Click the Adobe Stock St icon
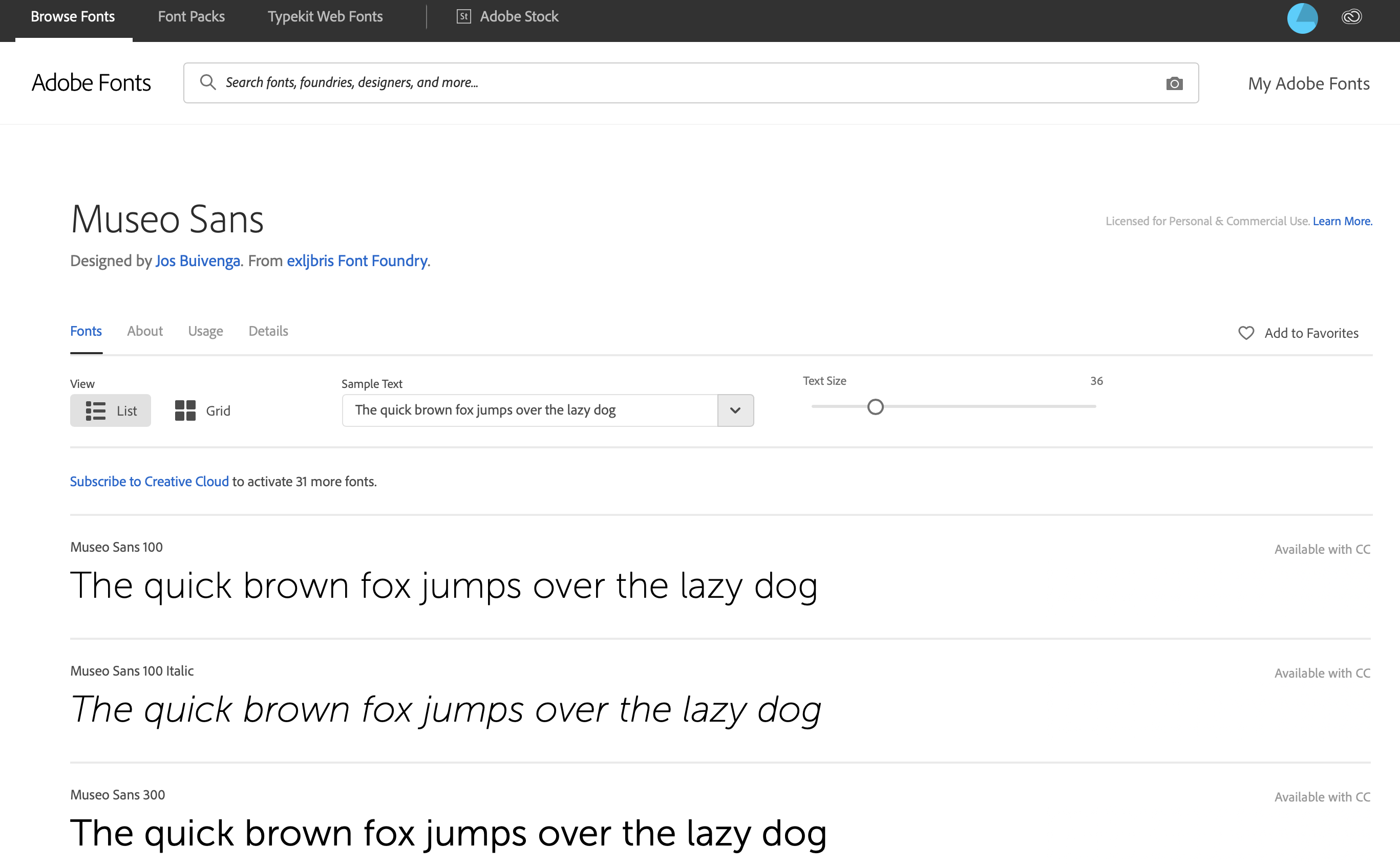1400x867 pixels. tap(463, 16)
